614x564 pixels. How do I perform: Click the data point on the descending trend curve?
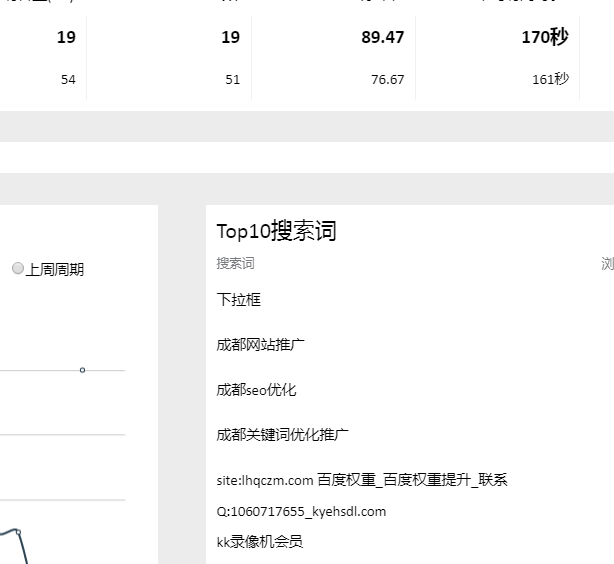coord(17,532)
